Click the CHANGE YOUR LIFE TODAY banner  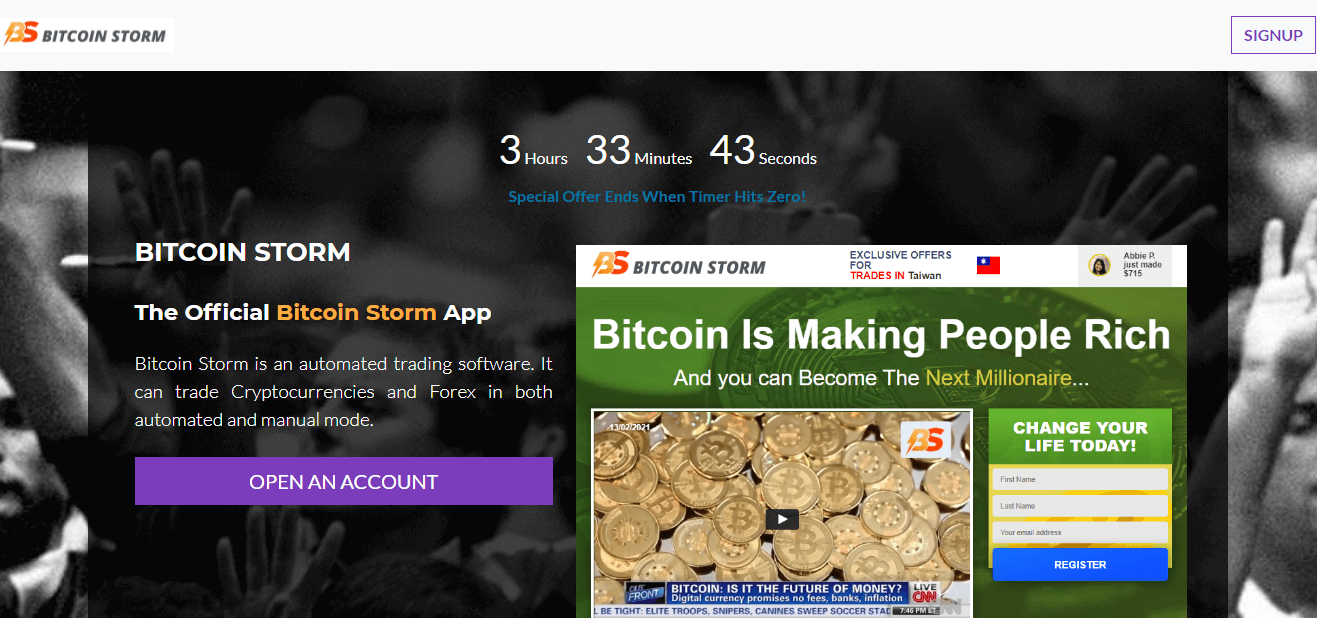[x=1080, y=436]
